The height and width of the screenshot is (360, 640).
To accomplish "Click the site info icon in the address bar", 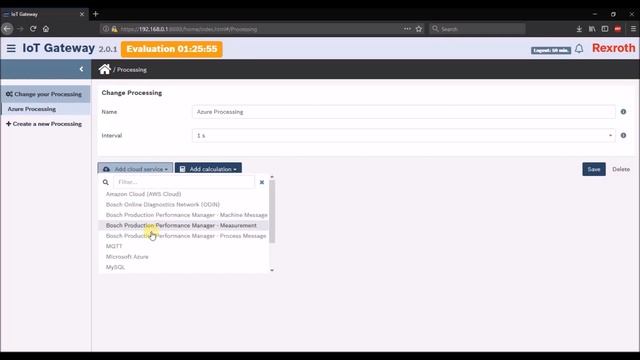I will [106, 29].
